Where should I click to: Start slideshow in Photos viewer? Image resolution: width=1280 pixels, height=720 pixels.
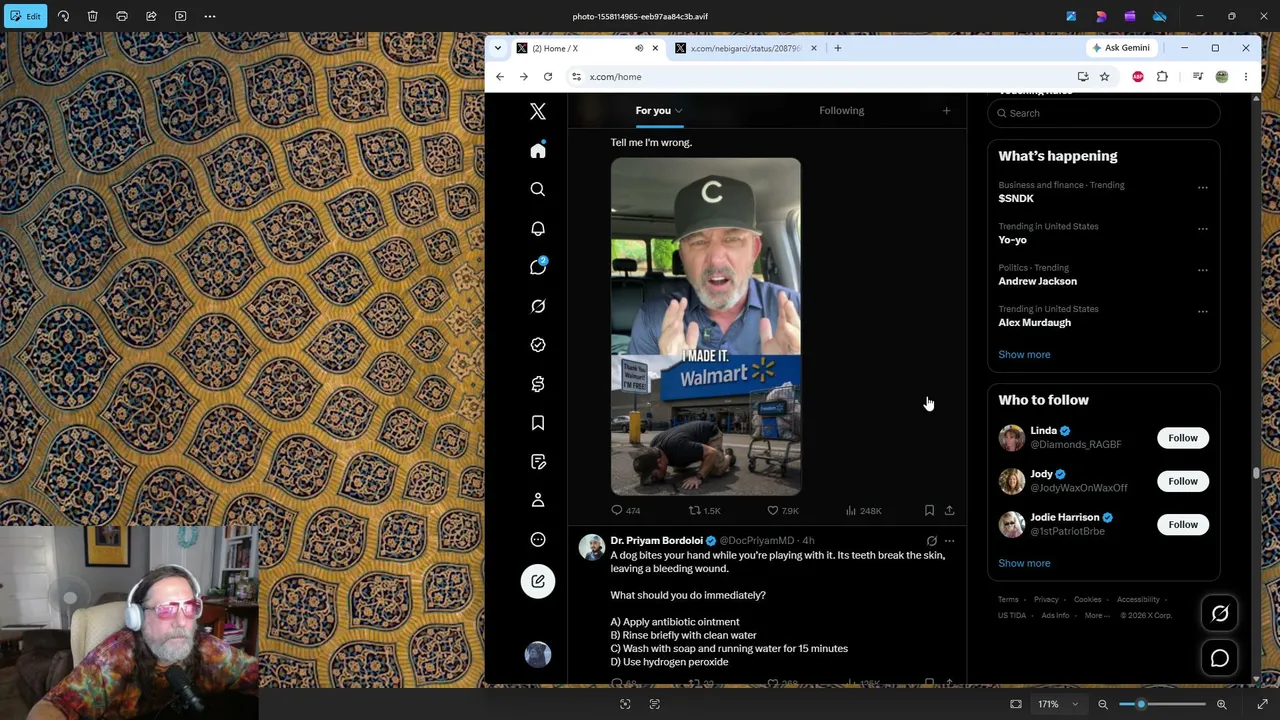(180, 16)
